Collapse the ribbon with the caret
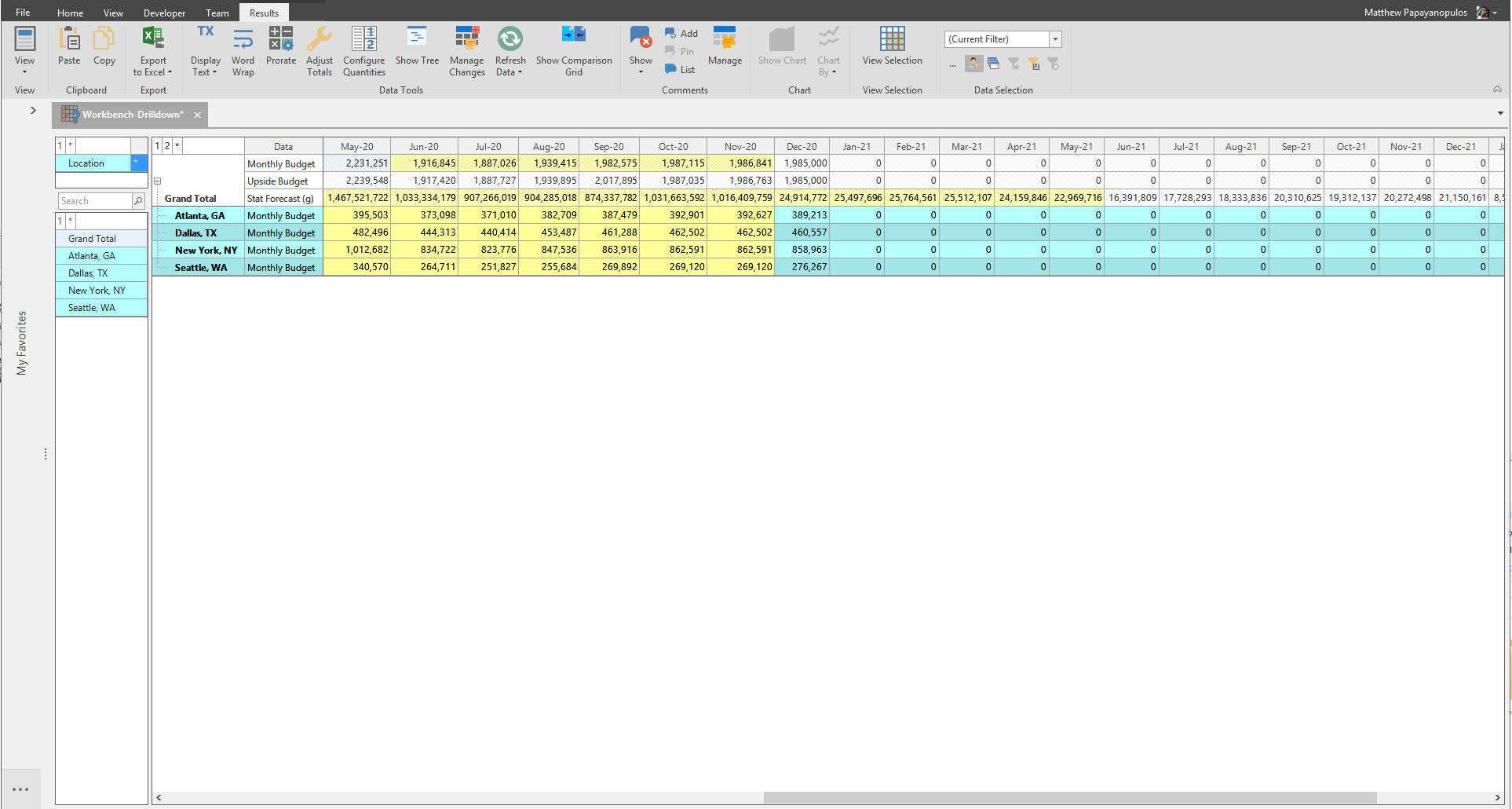Screen dimensions: 1512x809 (x=1497, y=90)
